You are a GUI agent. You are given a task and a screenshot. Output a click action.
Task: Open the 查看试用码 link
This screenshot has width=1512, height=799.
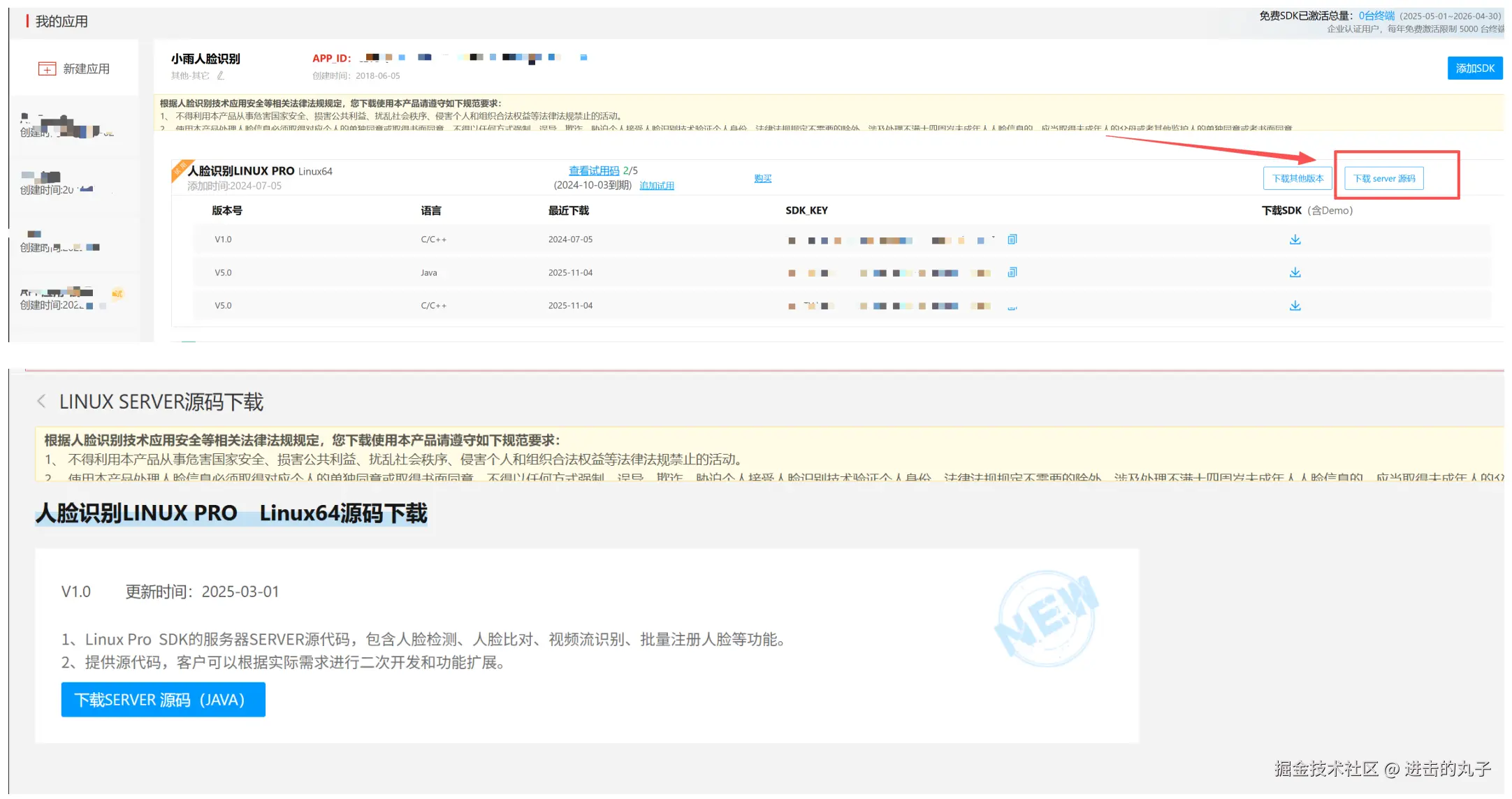(594, 170)
